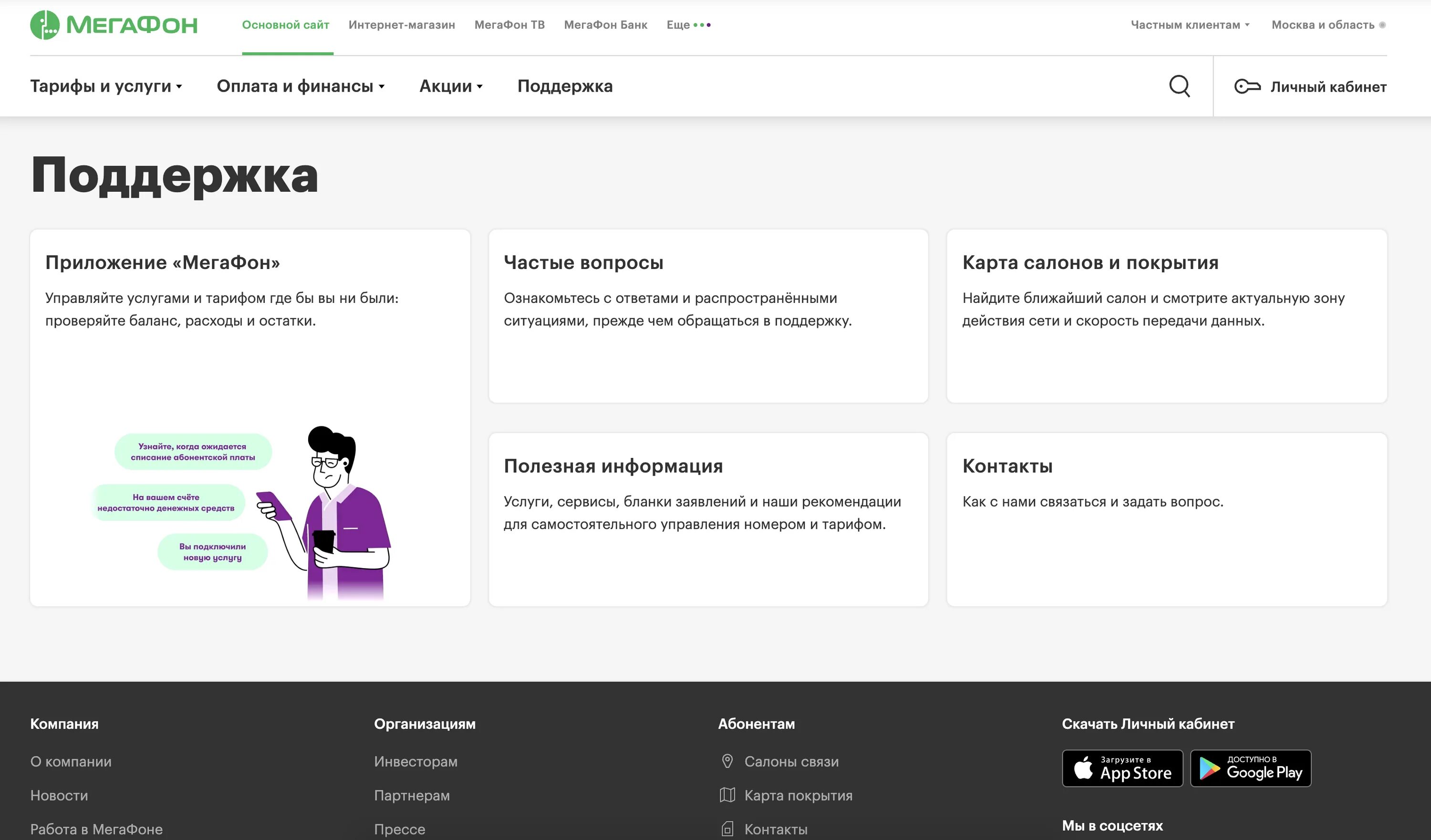Switch to the МегаФон ТВ tab
This screenshot has width=1431, height=840.
[x=509, y=25]
